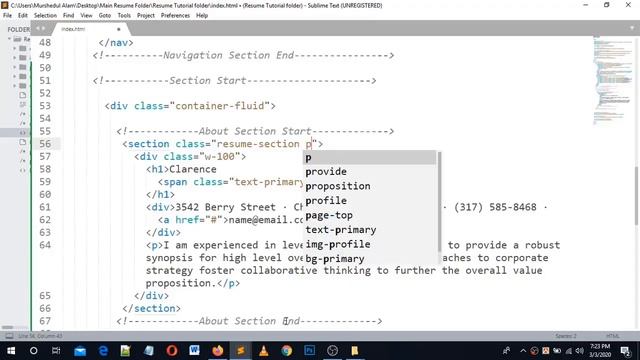Viewport: 640px width, 360px height.
Task: Show hidden tray icons chevron
Action: [x=523, y=351]
